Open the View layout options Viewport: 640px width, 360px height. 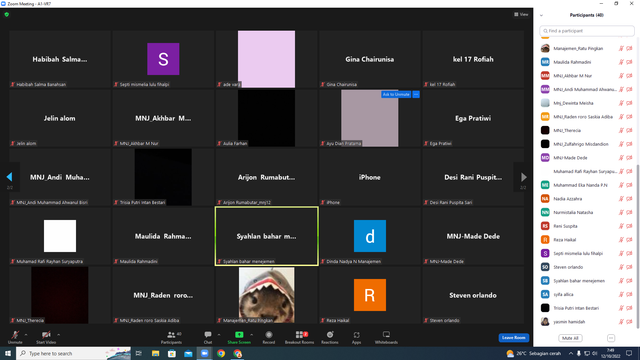tap(521, 14)
